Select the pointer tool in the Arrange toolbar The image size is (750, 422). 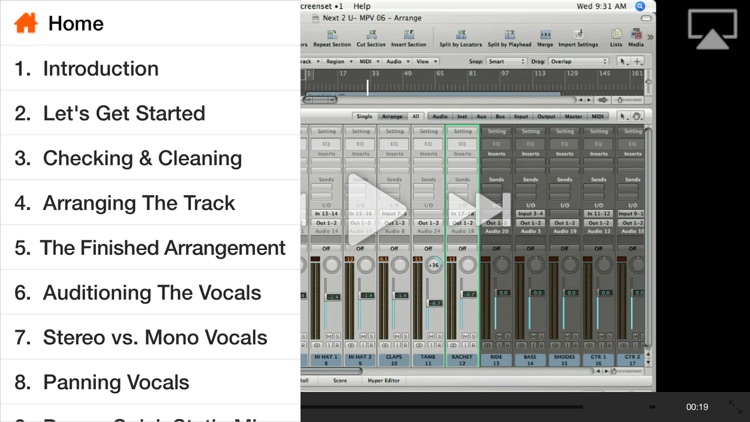pos(622,61)
